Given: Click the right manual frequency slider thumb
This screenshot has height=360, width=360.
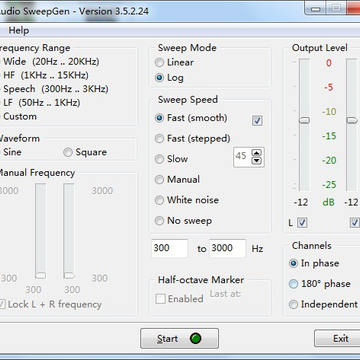Looking at the screenshot, I should pos(69,275).
